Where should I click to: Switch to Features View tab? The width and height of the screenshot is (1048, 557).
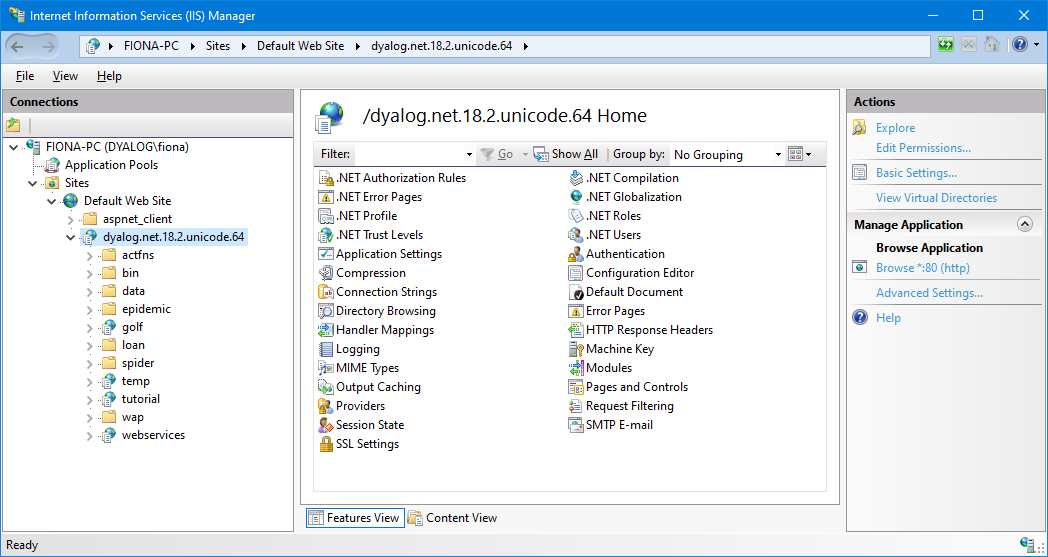[x=356, y=518]
